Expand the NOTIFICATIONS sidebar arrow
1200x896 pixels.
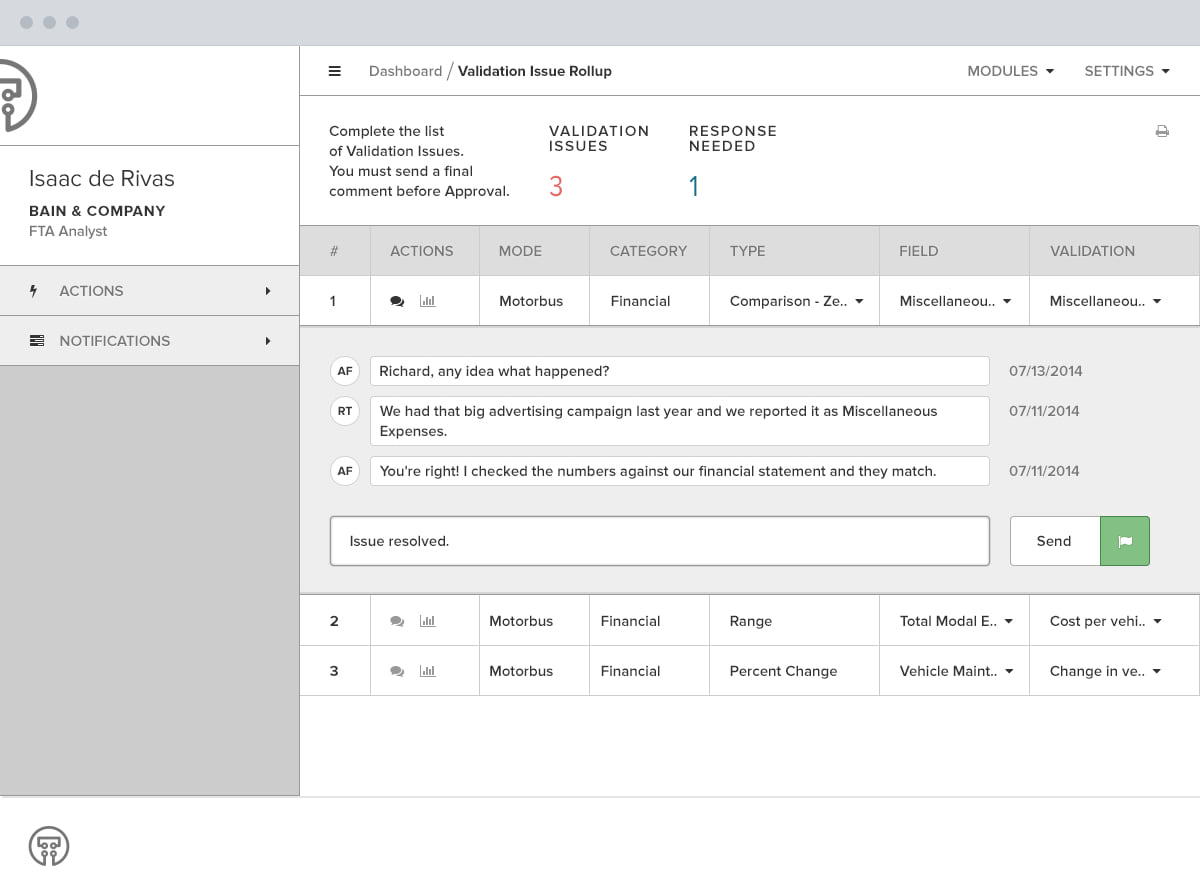268,341
